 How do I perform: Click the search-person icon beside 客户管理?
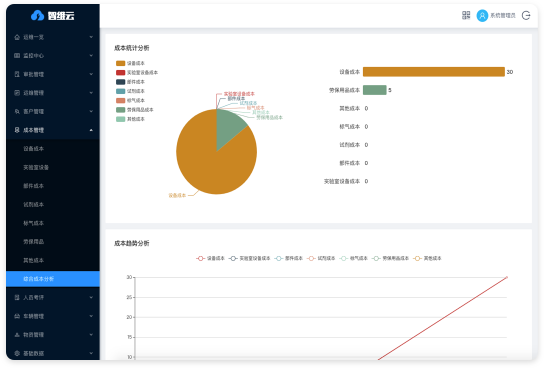tap(17, 111)
